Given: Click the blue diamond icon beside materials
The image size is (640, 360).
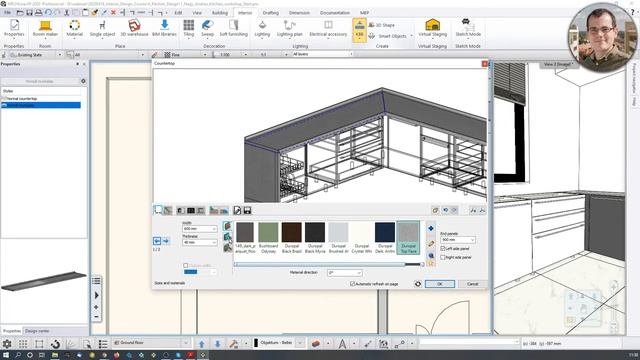Looking at the screenshot, I should (x=431, y=229).
